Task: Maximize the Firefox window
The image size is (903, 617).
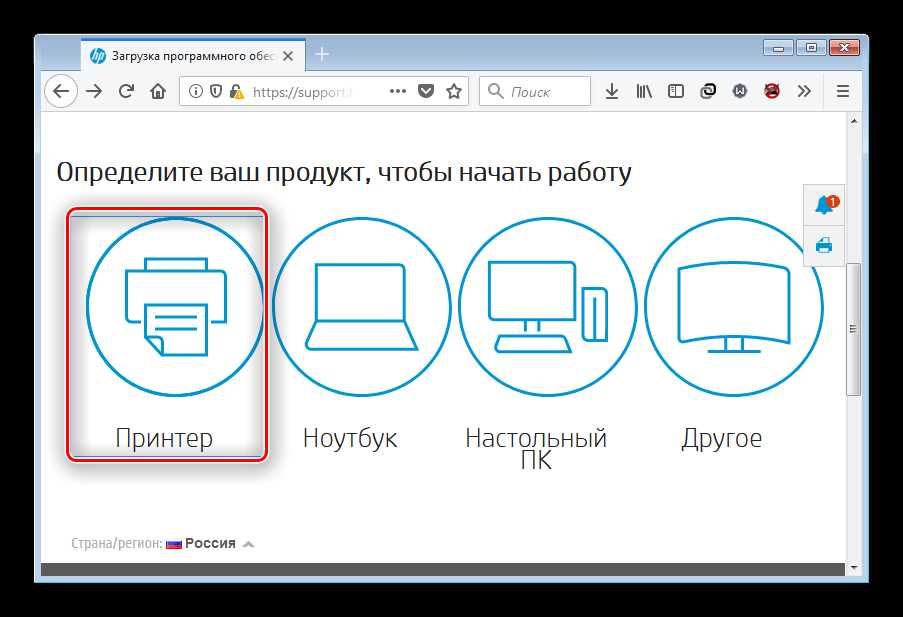Action: tap(811, 47)
